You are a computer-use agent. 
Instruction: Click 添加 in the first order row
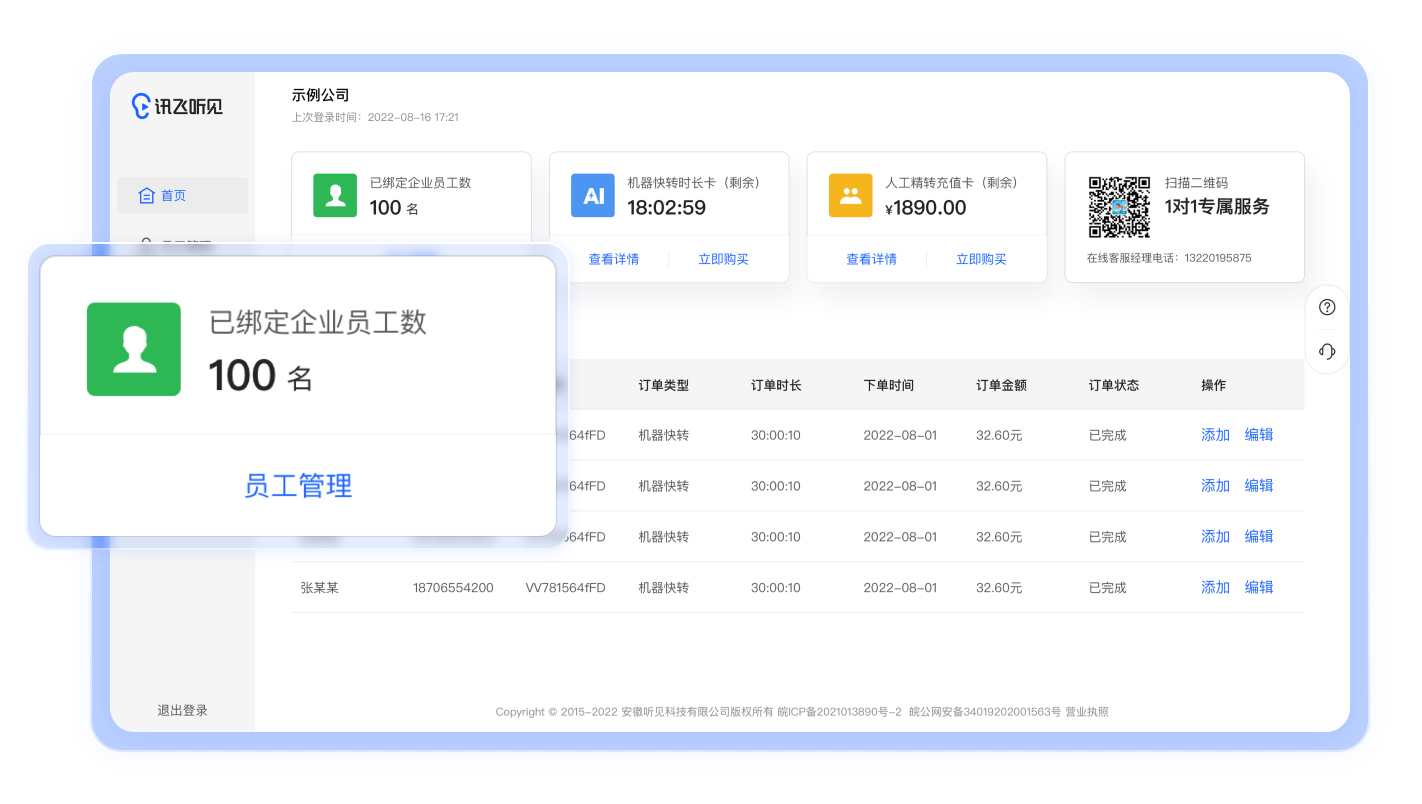click(1215, 435)
